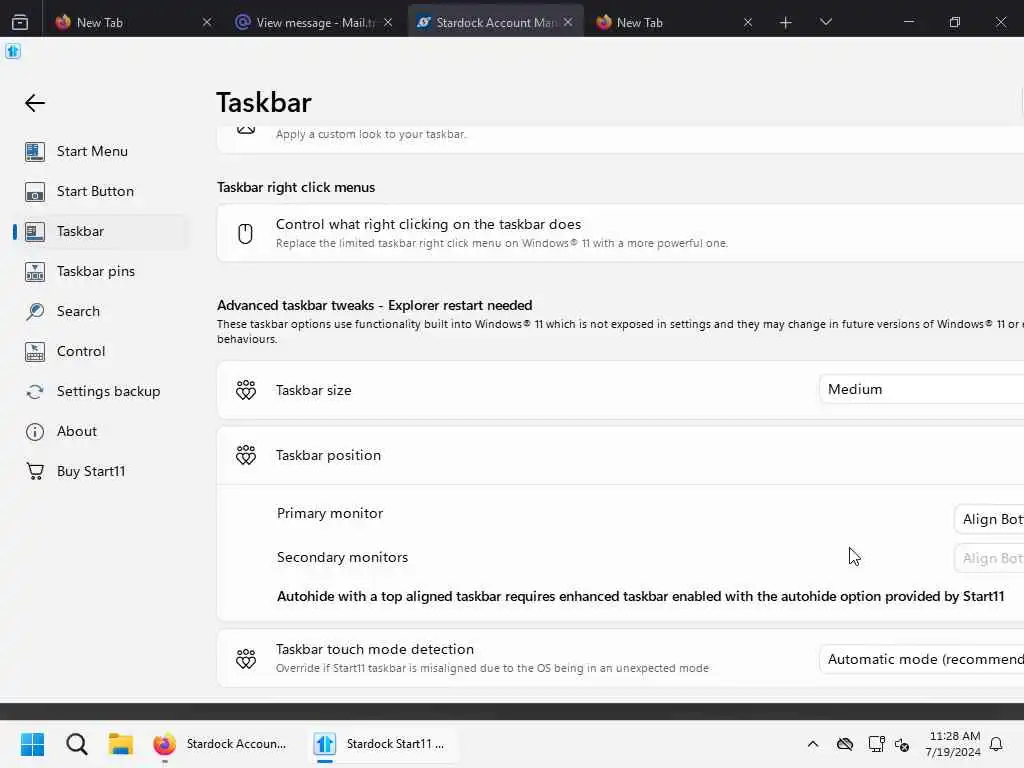1024x768 pixels.
Task: Click the Start Menu sidebar icon
Action: point(35,152)
